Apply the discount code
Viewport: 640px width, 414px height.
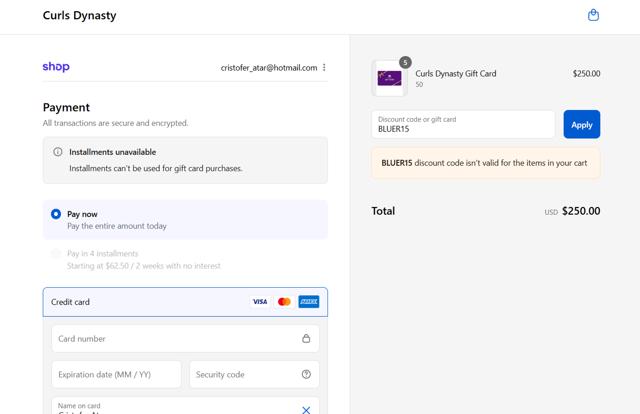click(x=582, y=124)
